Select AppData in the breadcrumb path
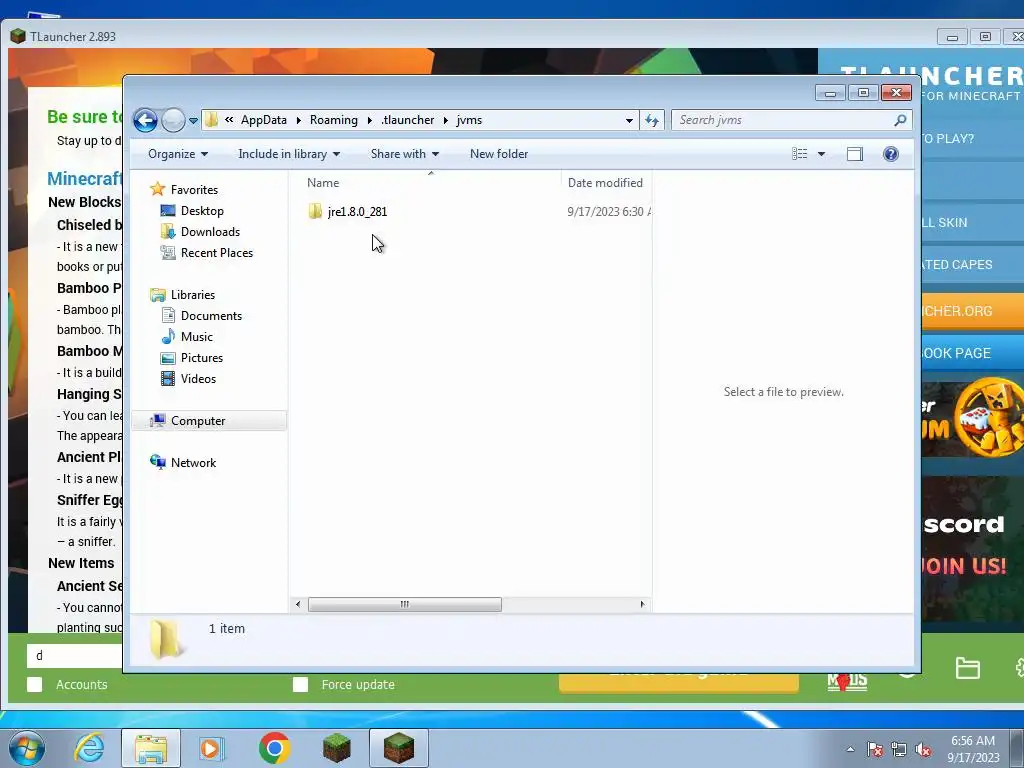This screenshot has width=1024, height=768. coord(264,120)
